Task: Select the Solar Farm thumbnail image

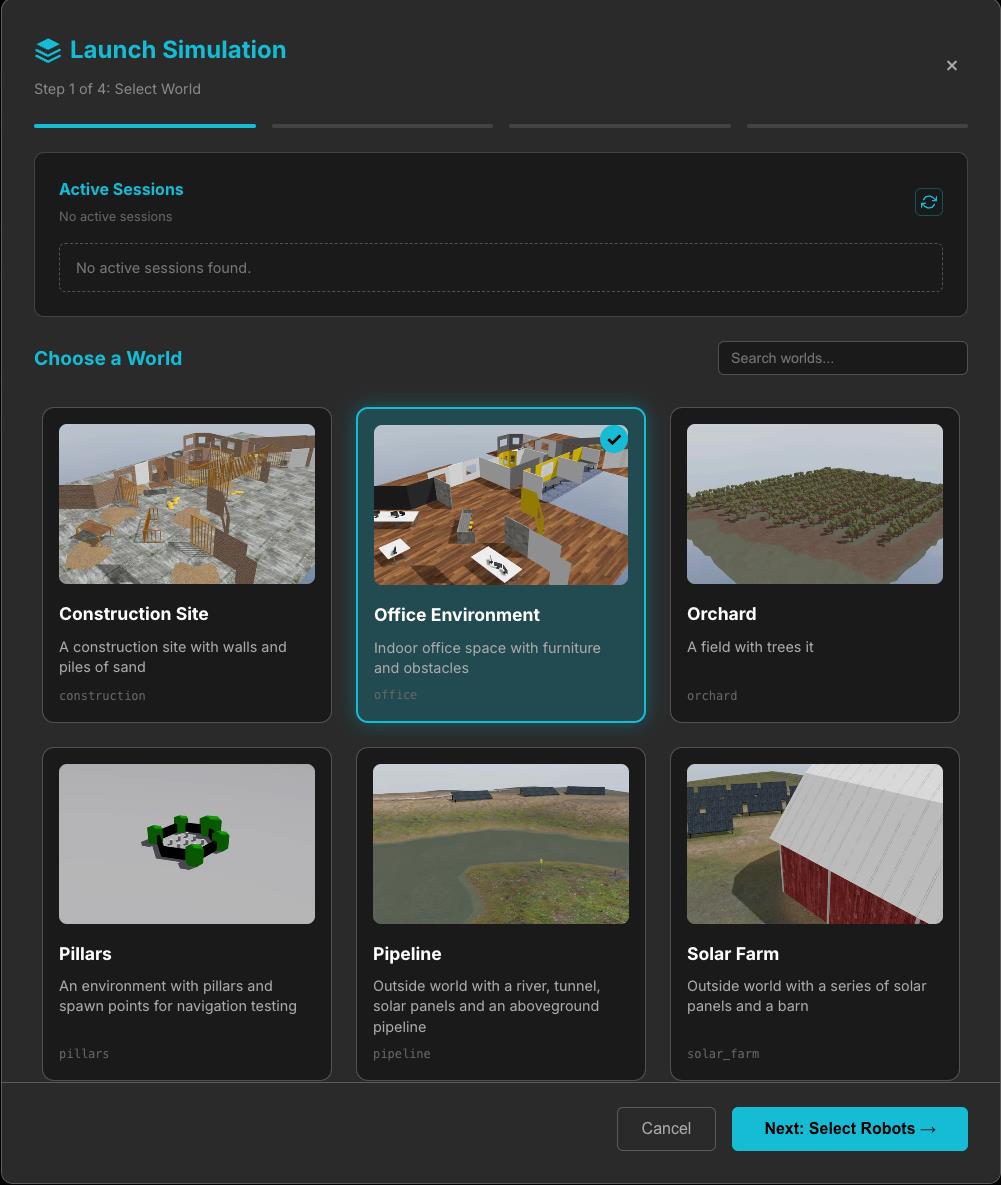Action: pos(814,844)
